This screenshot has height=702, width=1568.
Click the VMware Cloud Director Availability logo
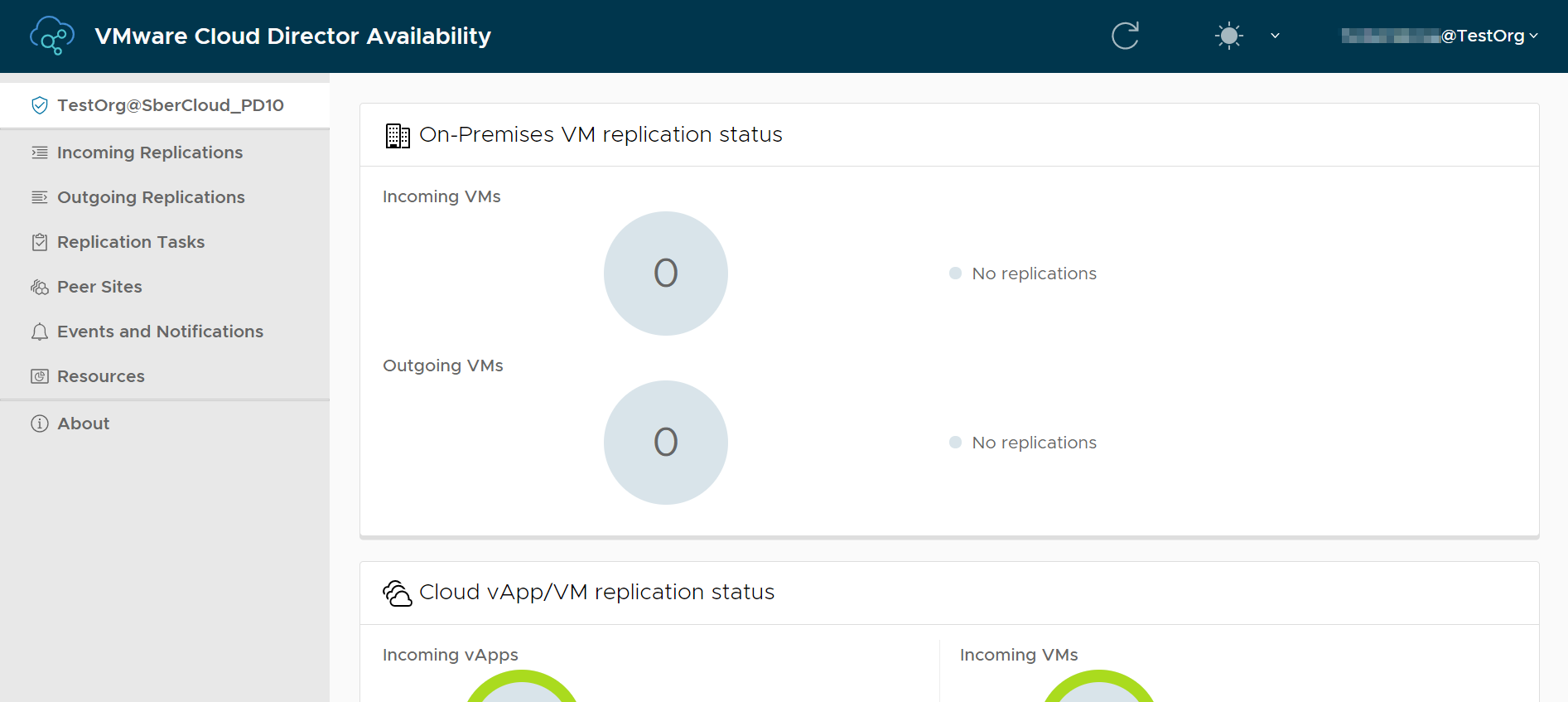[52, 36]
